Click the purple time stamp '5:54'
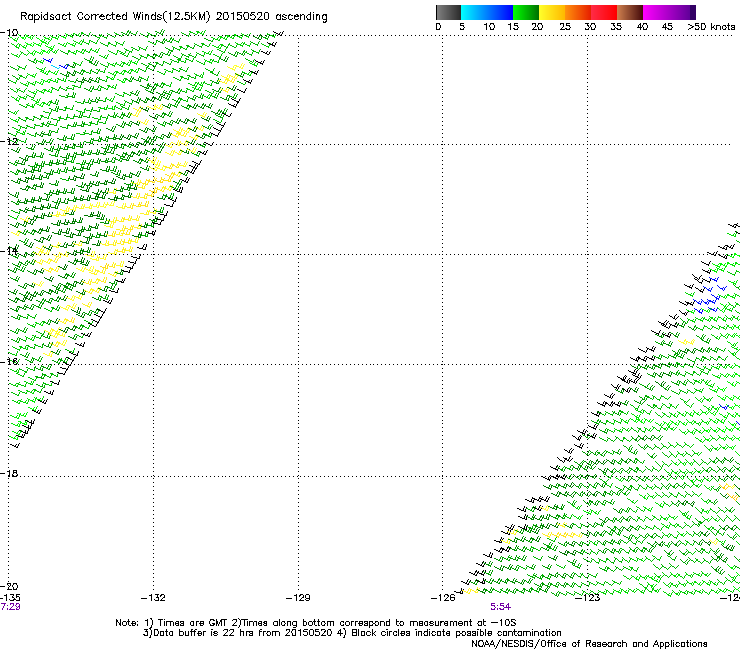The width and height of the screenshot is (740, 650). [x=500, y=607]
